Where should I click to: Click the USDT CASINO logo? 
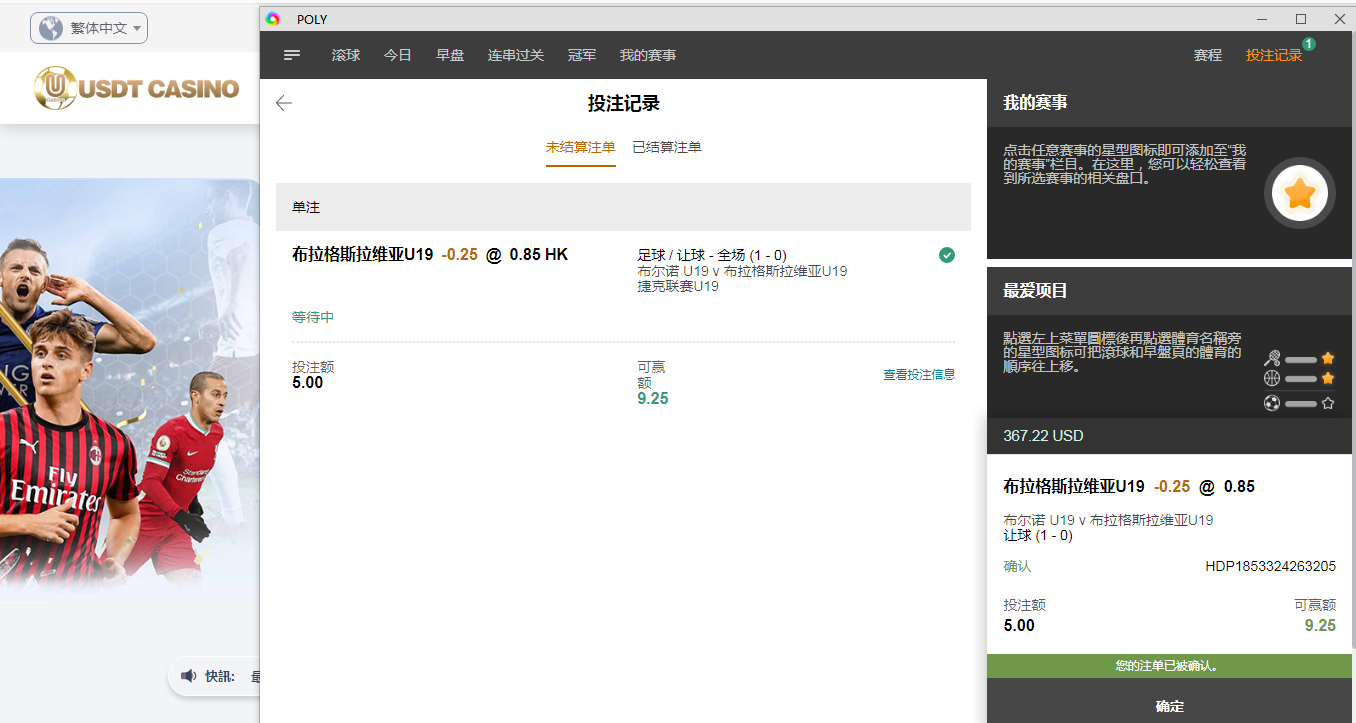pyautogui.click(x=137, y=88)
